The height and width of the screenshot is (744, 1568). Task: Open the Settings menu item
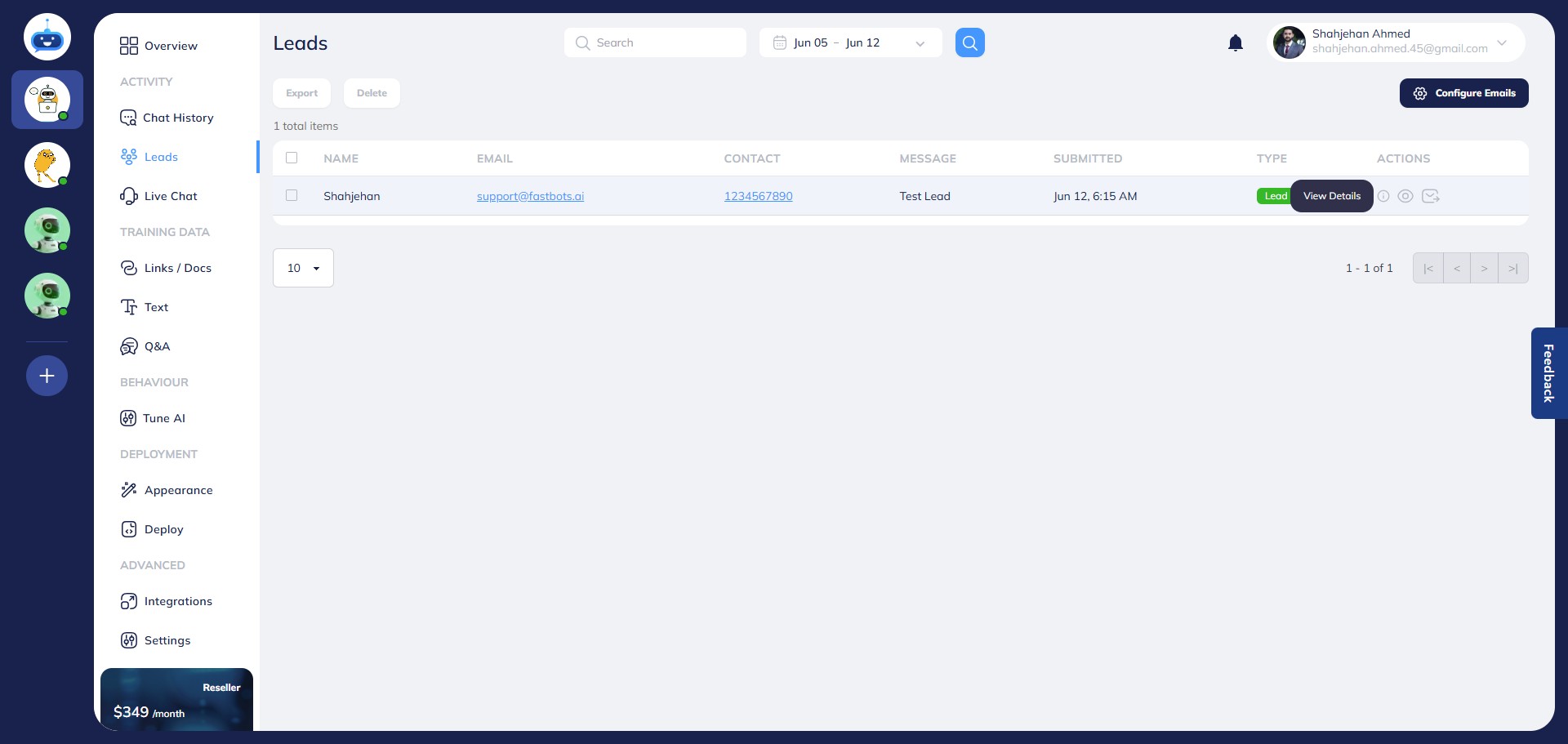tap(167, 640)
